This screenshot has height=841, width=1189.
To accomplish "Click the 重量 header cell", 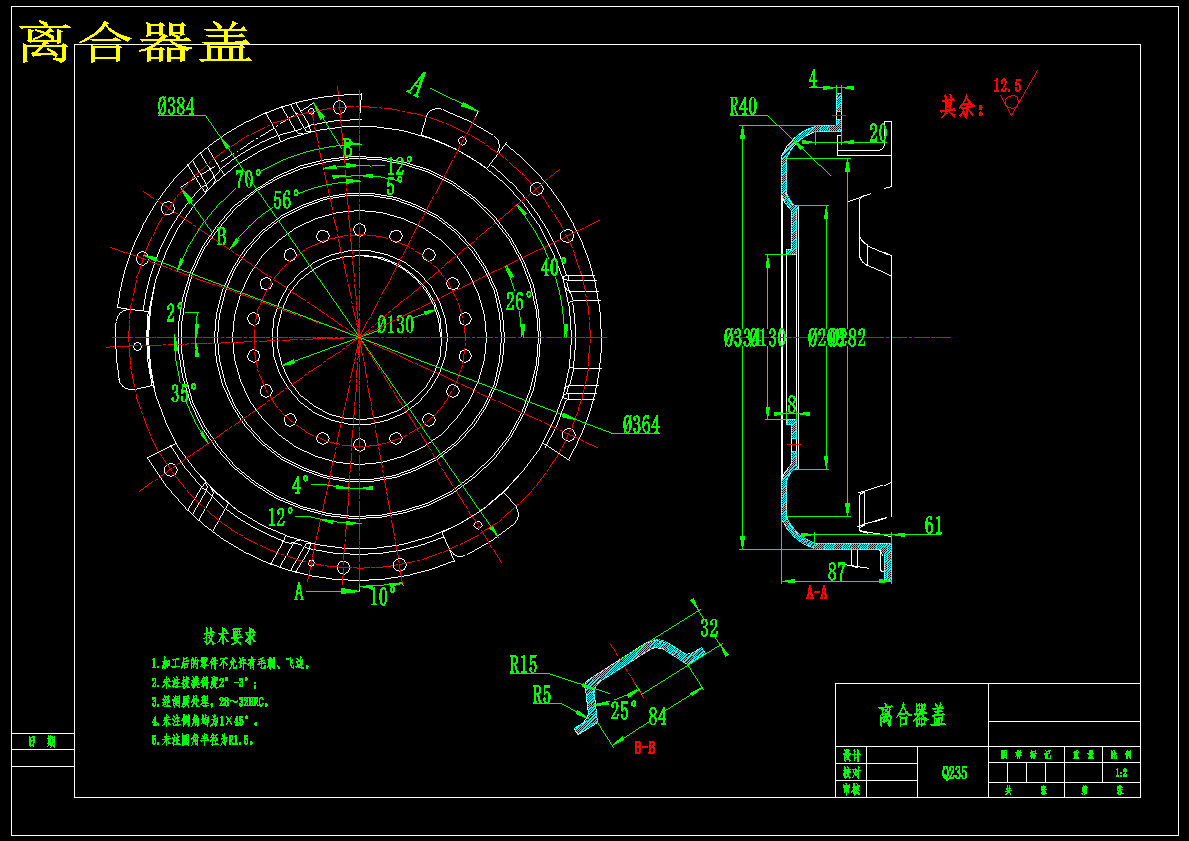I will coord(1084,755).
